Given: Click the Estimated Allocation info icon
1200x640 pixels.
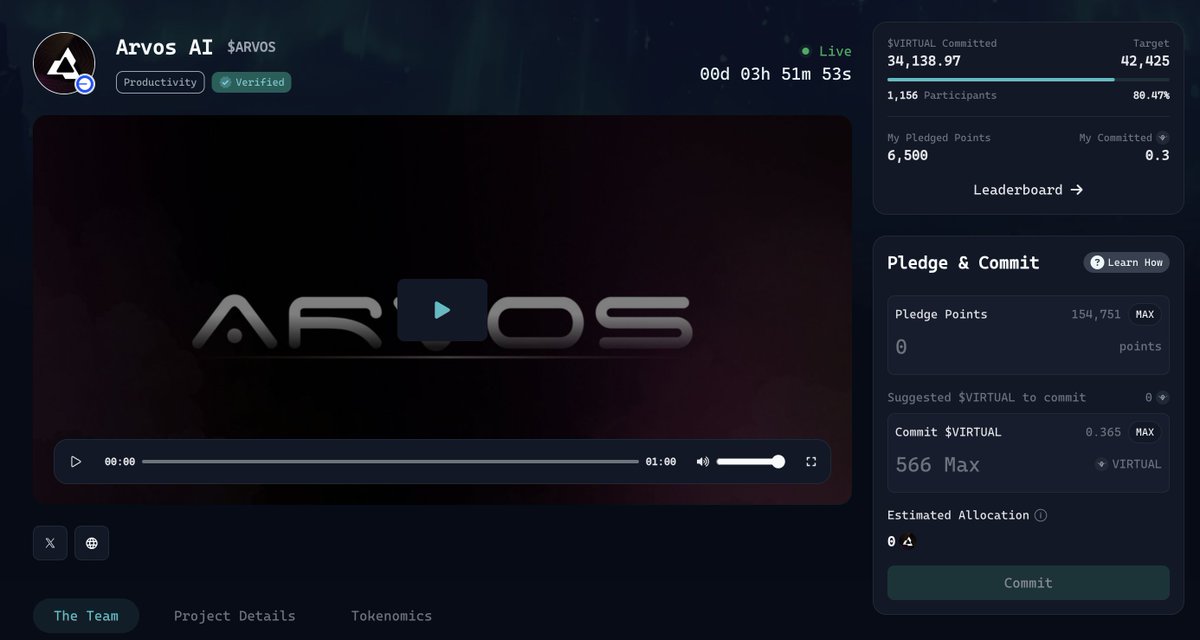Looking at the screenshot, I should [1041, 516].
